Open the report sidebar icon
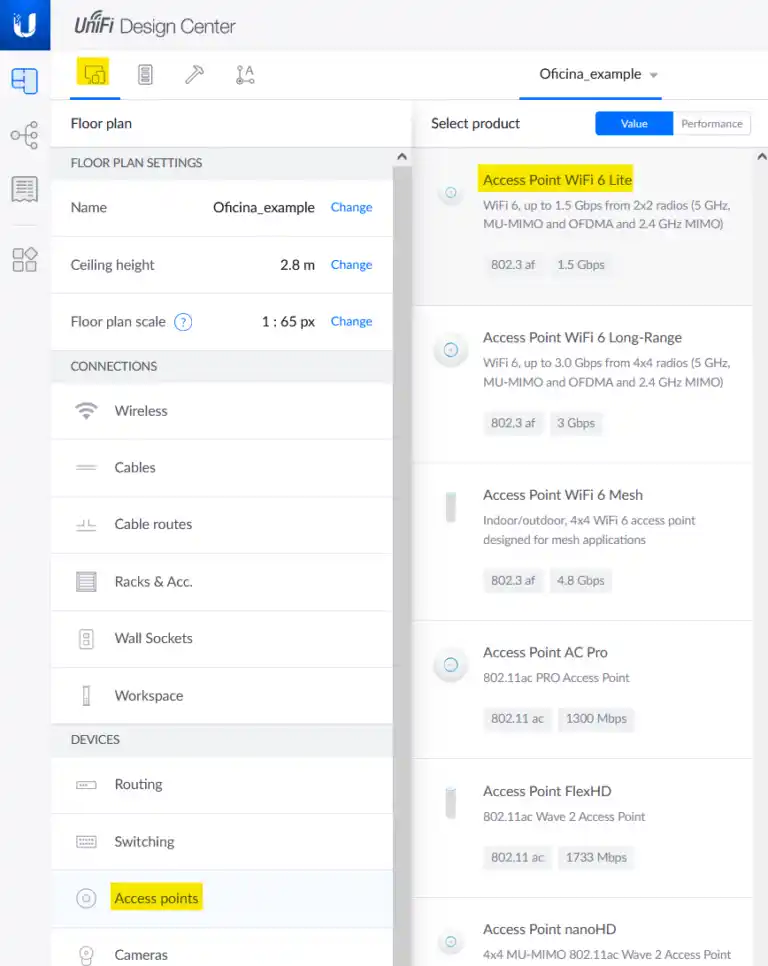This screenshot has height=966, width=768. click(x=25, y=188)
